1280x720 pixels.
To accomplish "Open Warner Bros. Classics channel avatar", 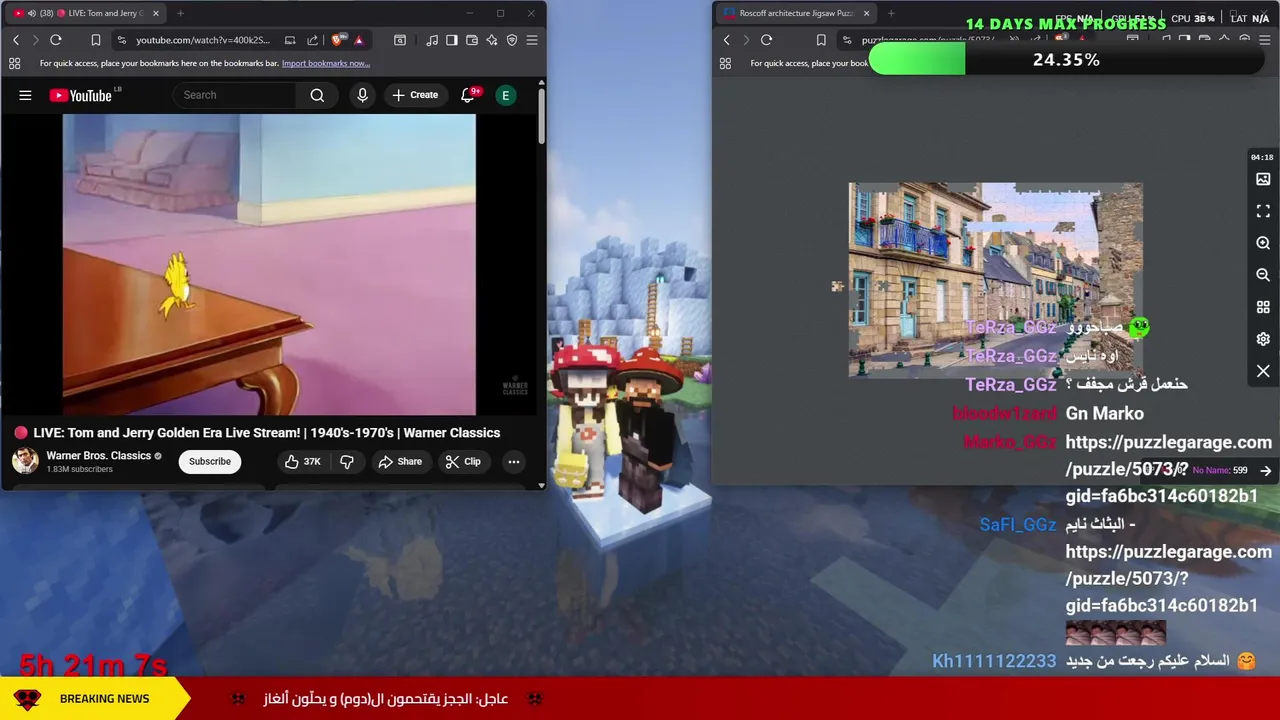I will pyautogui.click(x=25, y=461).
